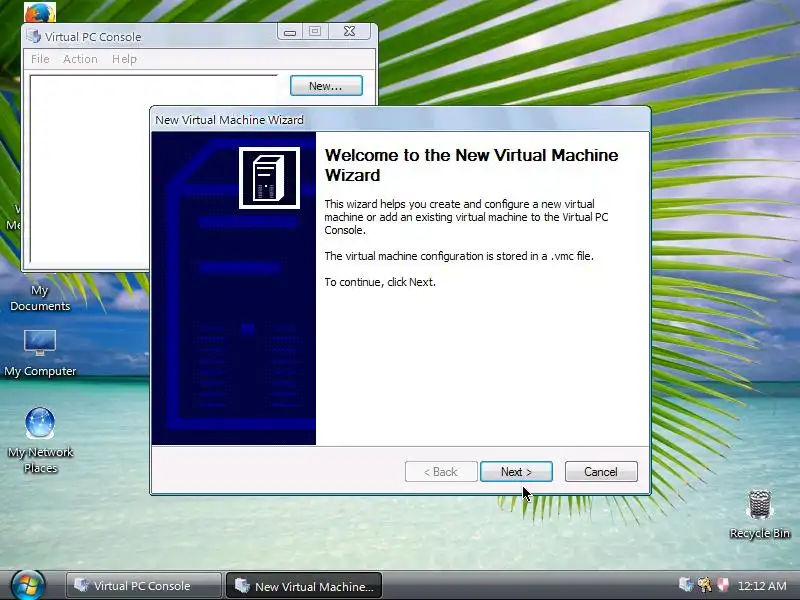The width and height of the screenshot is (800, 600).
Task: Click the Welcome to the New Virtual Machine Wizard heading
Action: tap(471, 165)
